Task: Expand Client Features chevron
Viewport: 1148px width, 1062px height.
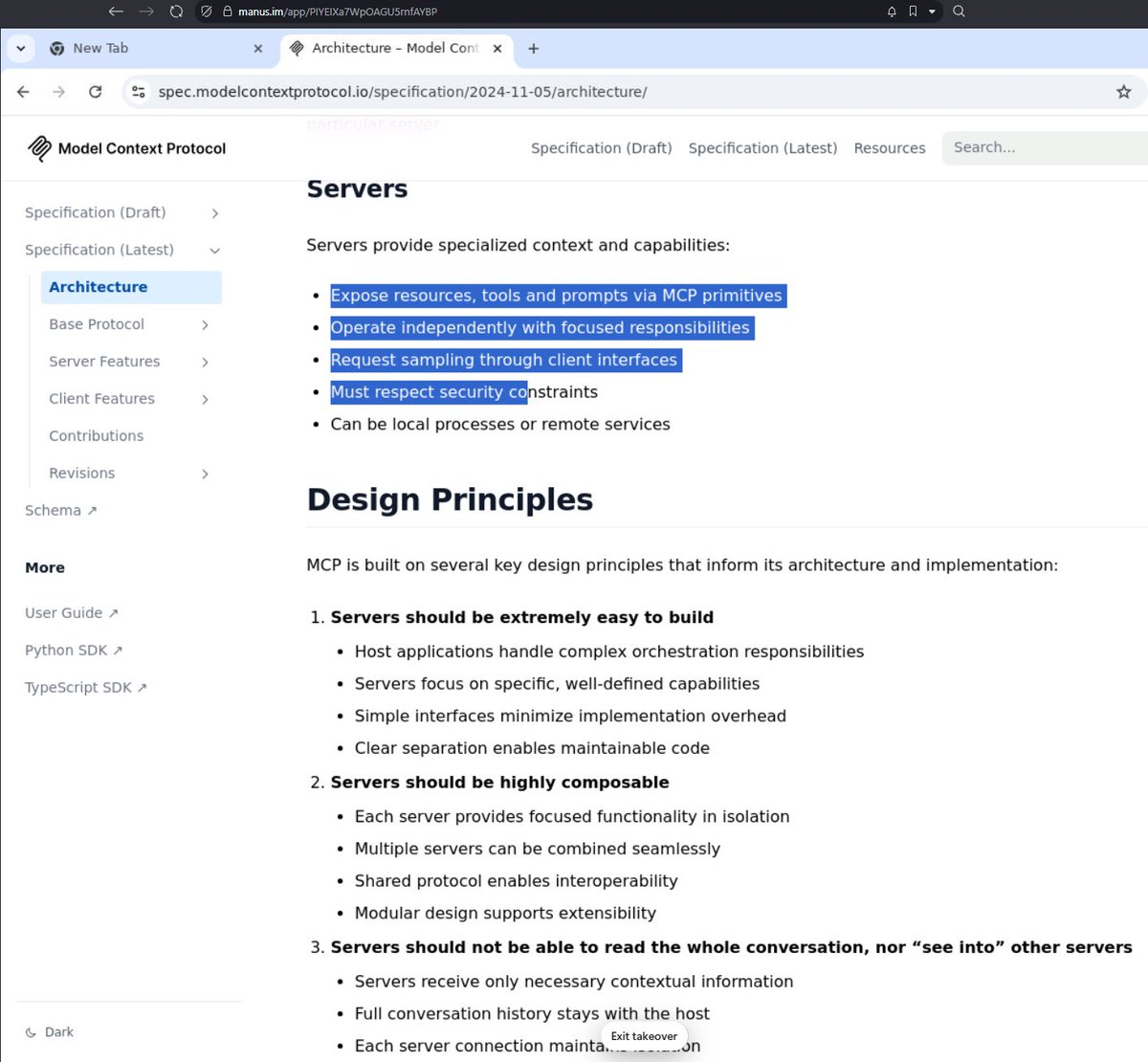Action: coord(205,400)
